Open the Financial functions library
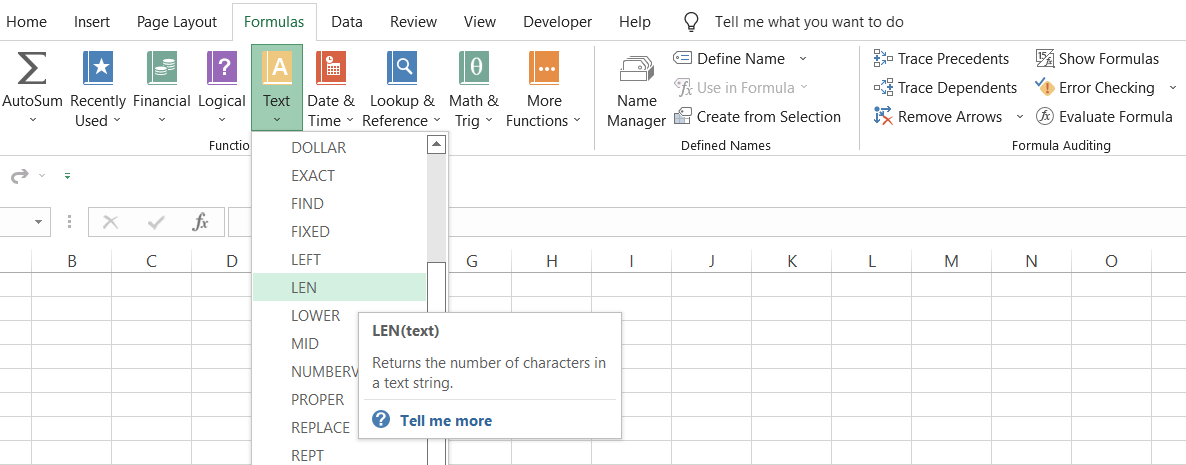The width and height of the screenshot is (1186, 465). (161, 69)
